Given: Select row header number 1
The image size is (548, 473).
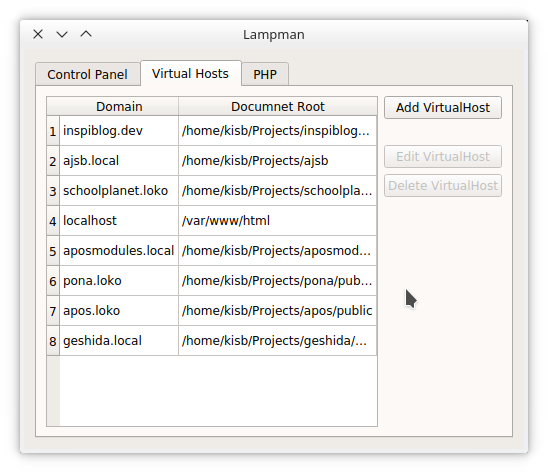Looking at the screenshot, I should point(53,131).
